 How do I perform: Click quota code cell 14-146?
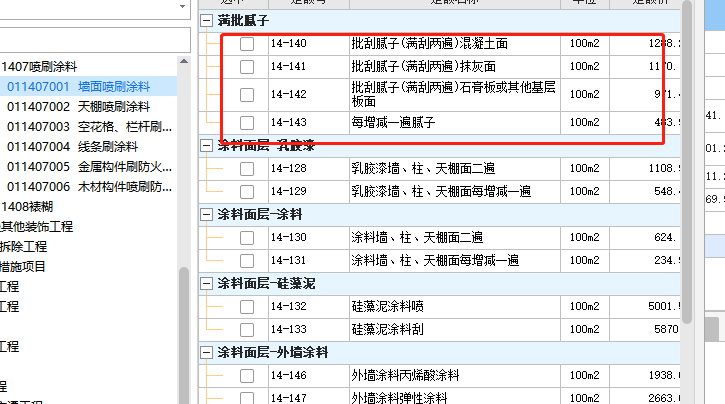tap(309, 375)
